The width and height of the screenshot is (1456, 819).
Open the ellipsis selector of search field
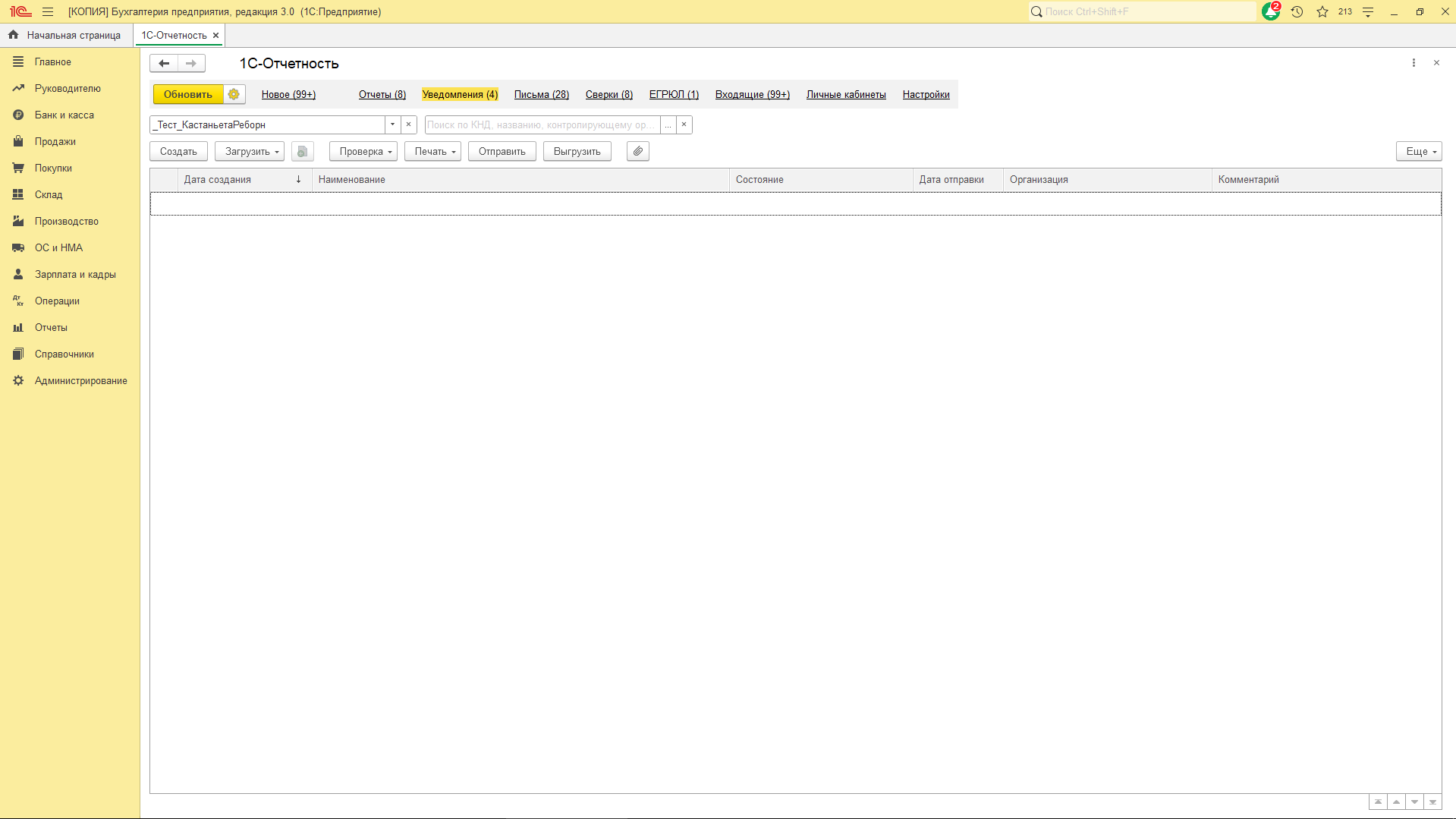[668, 124]
